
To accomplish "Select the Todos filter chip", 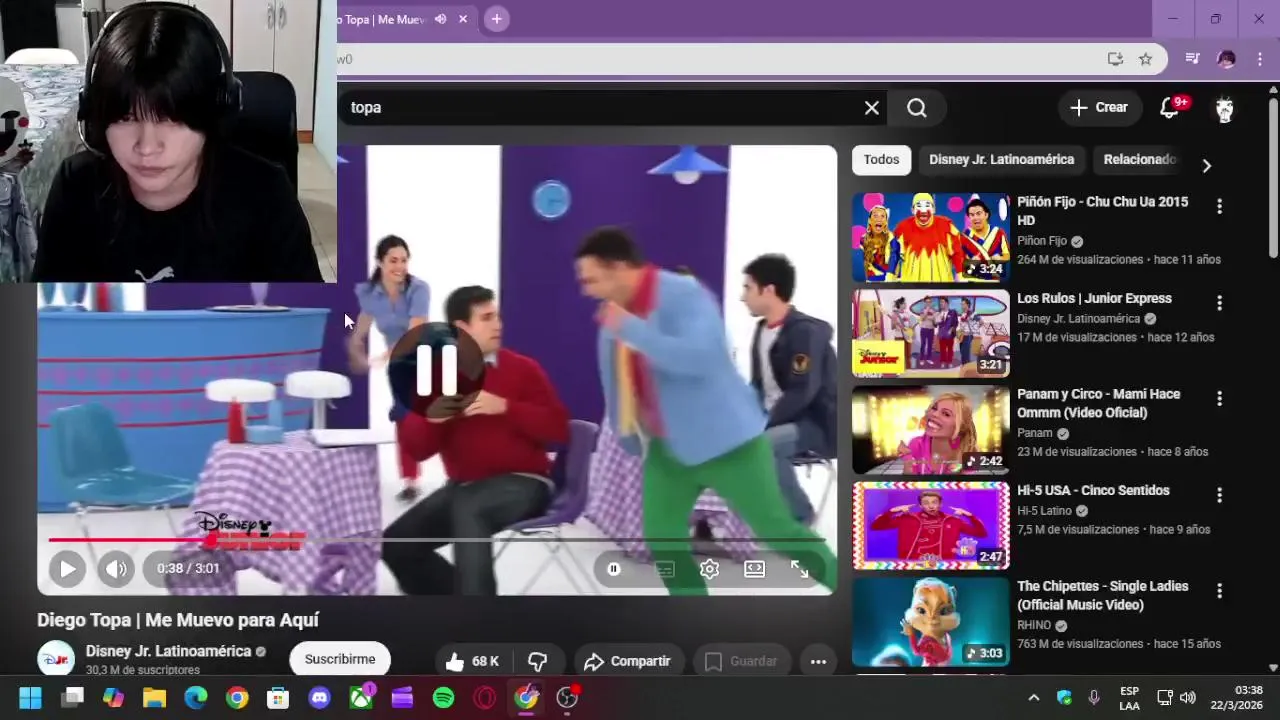I will click(x=881, y=160).
